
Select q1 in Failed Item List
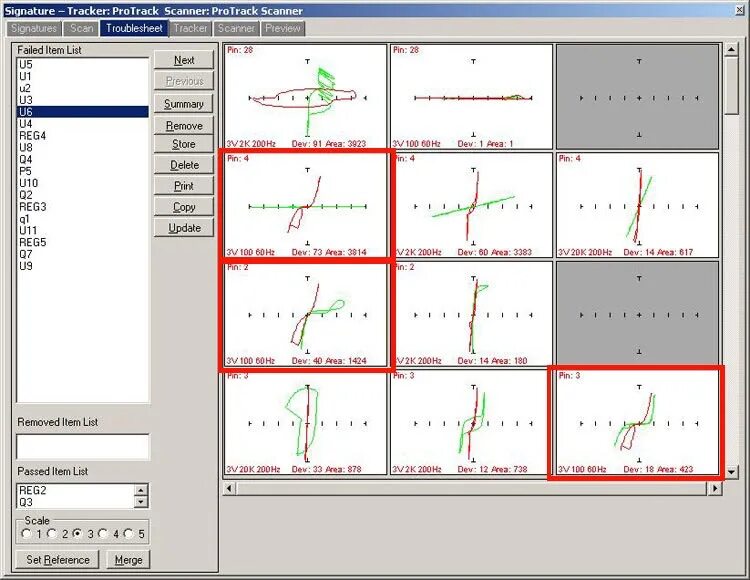(83, 219)
